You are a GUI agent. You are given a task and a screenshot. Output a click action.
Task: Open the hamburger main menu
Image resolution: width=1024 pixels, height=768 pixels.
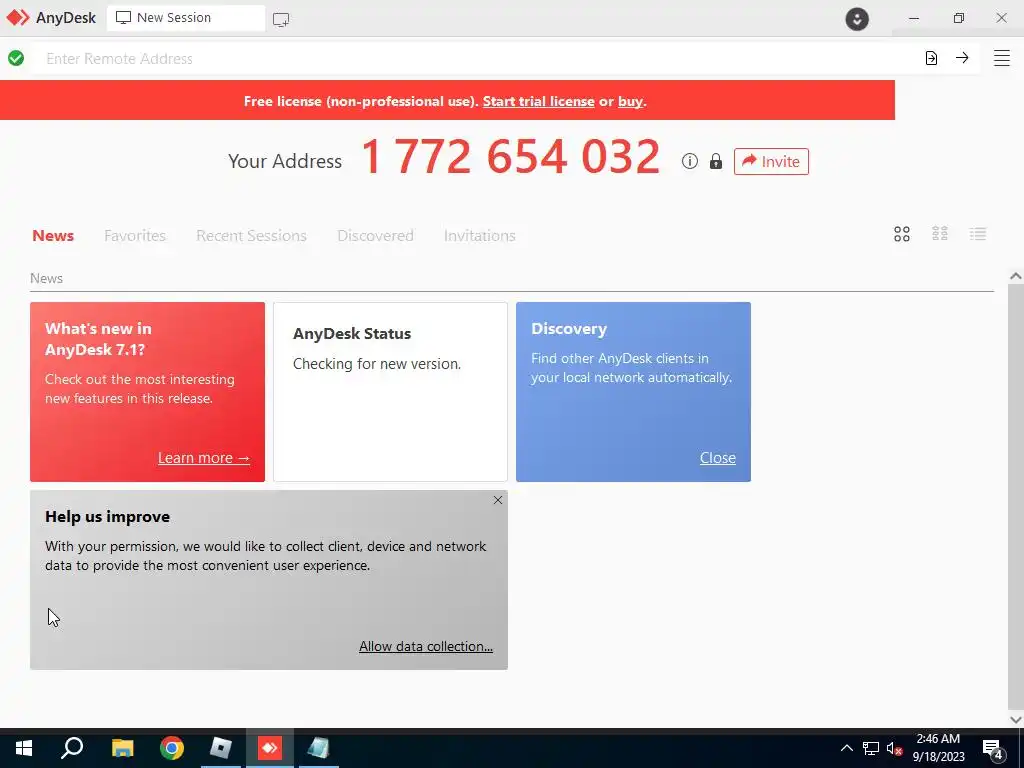1002,57
